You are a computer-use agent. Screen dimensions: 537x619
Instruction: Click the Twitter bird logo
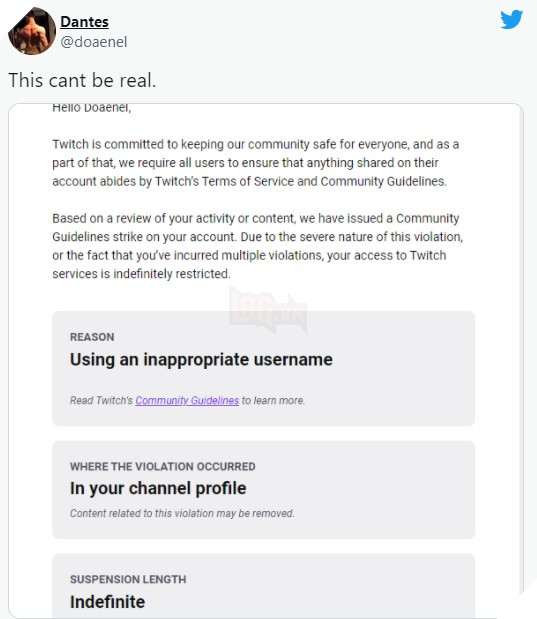[x=512, y=19]
